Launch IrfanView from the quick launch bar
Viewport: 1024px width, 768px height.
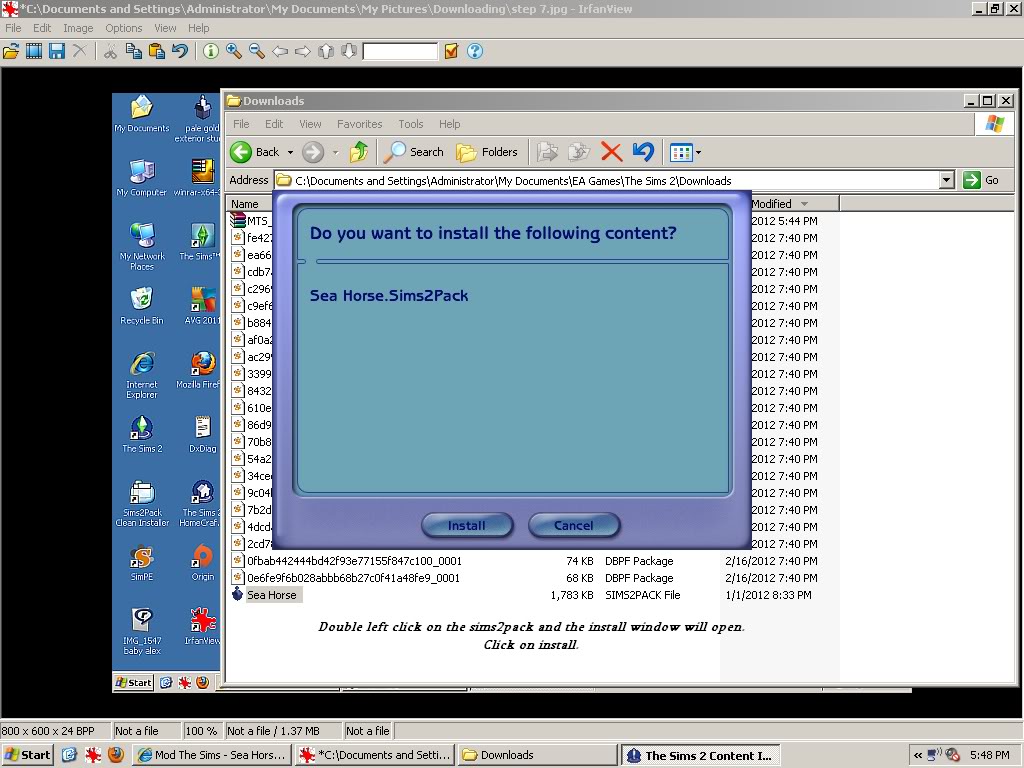point(93,755)
